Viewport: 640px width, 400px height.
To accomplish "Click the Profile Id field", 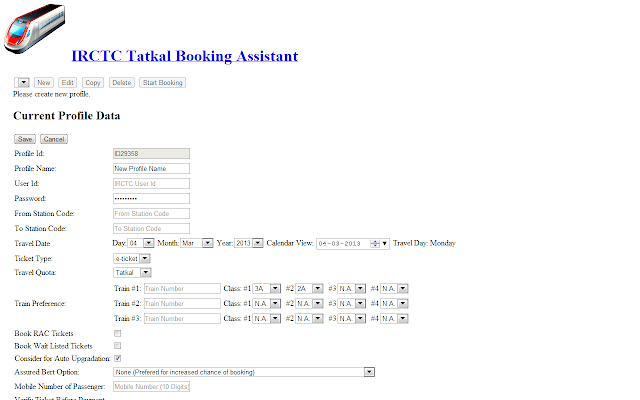I will click(151, 153).
